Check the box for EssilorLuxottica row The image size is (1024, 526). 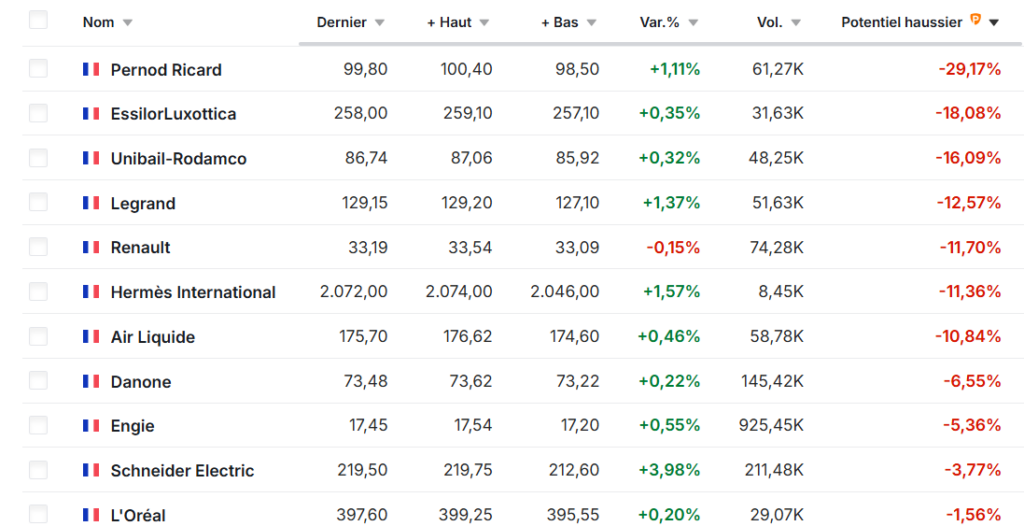pos(38,113)
